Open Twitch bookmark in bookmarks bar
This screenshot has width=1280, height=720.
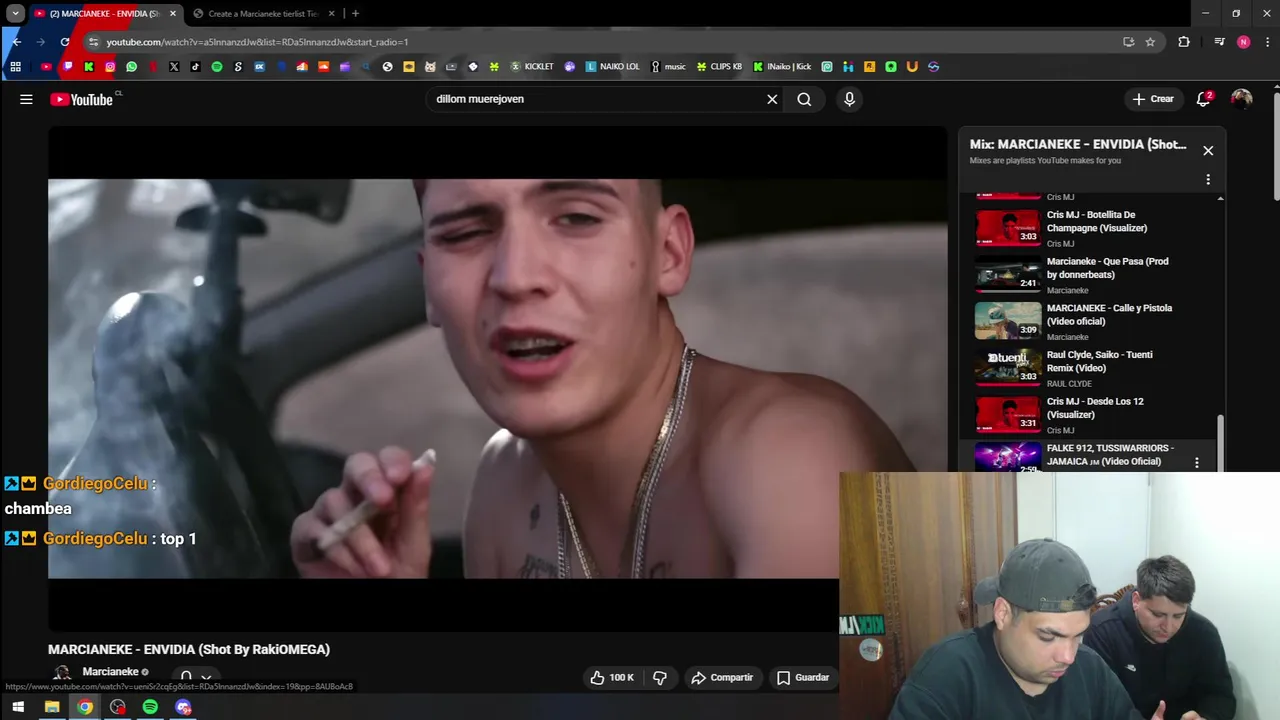pos(68,67)
